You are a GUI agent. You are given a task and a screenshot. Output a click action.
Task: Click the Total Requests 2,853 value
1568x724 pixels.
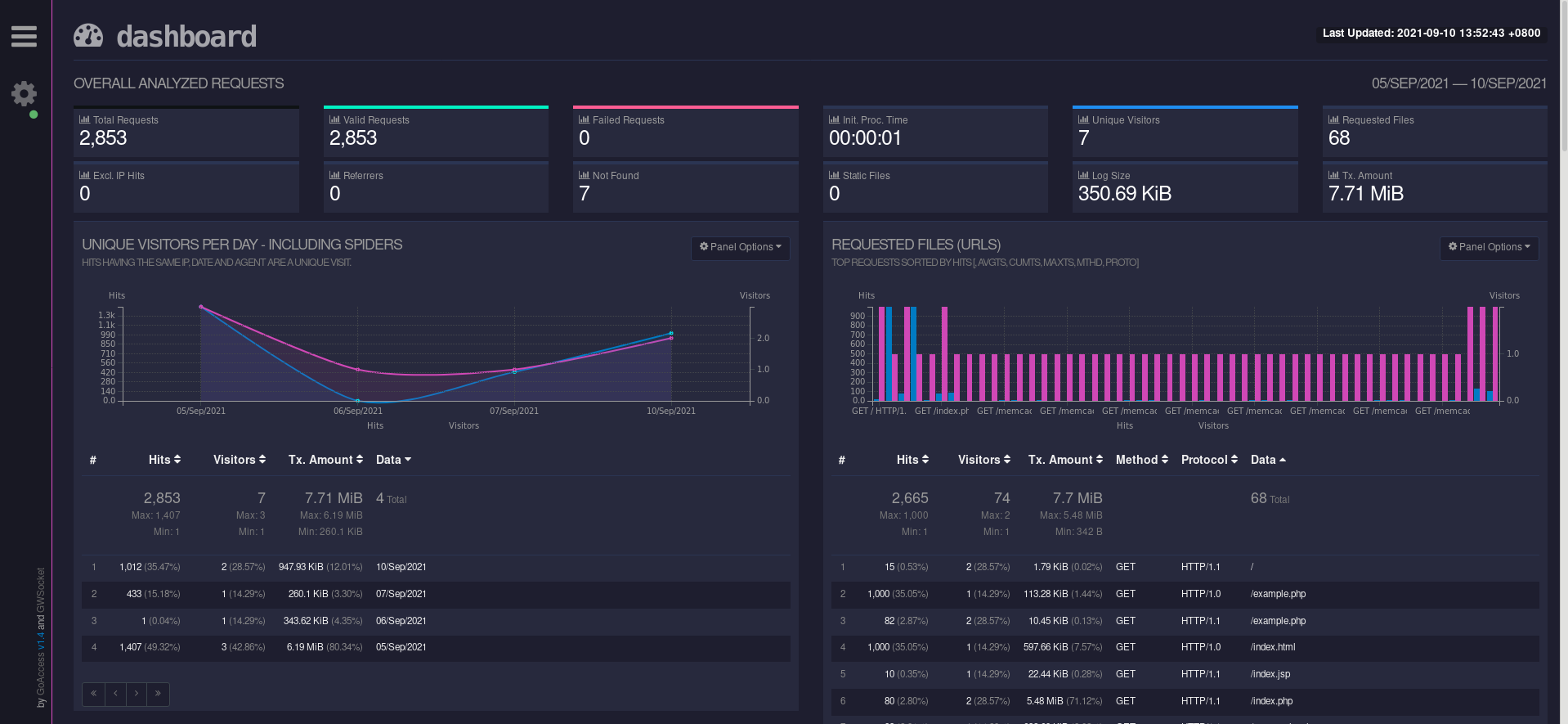click(x=103, y=138)
